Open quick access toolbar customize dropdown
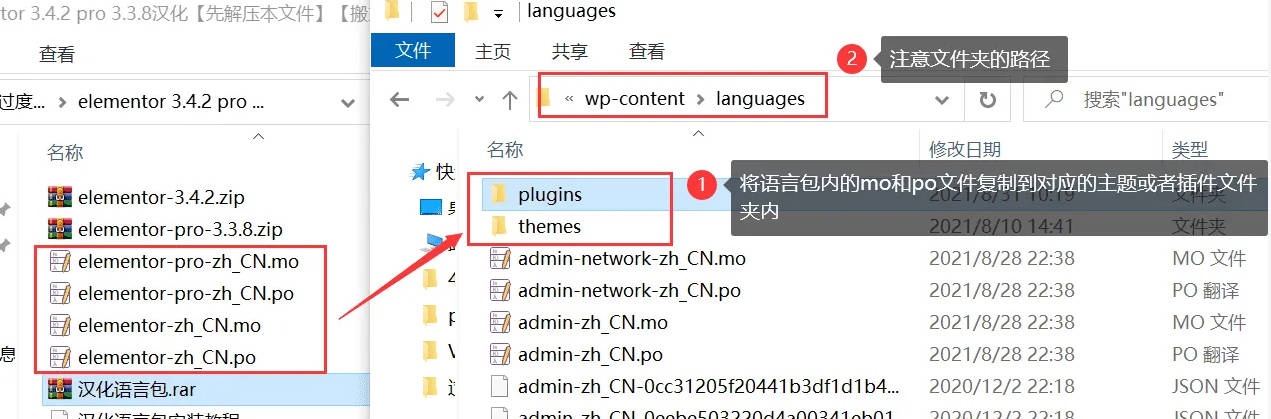This screenshot has width=1271, height=419. pyautogui.click(x=498, y=13)
